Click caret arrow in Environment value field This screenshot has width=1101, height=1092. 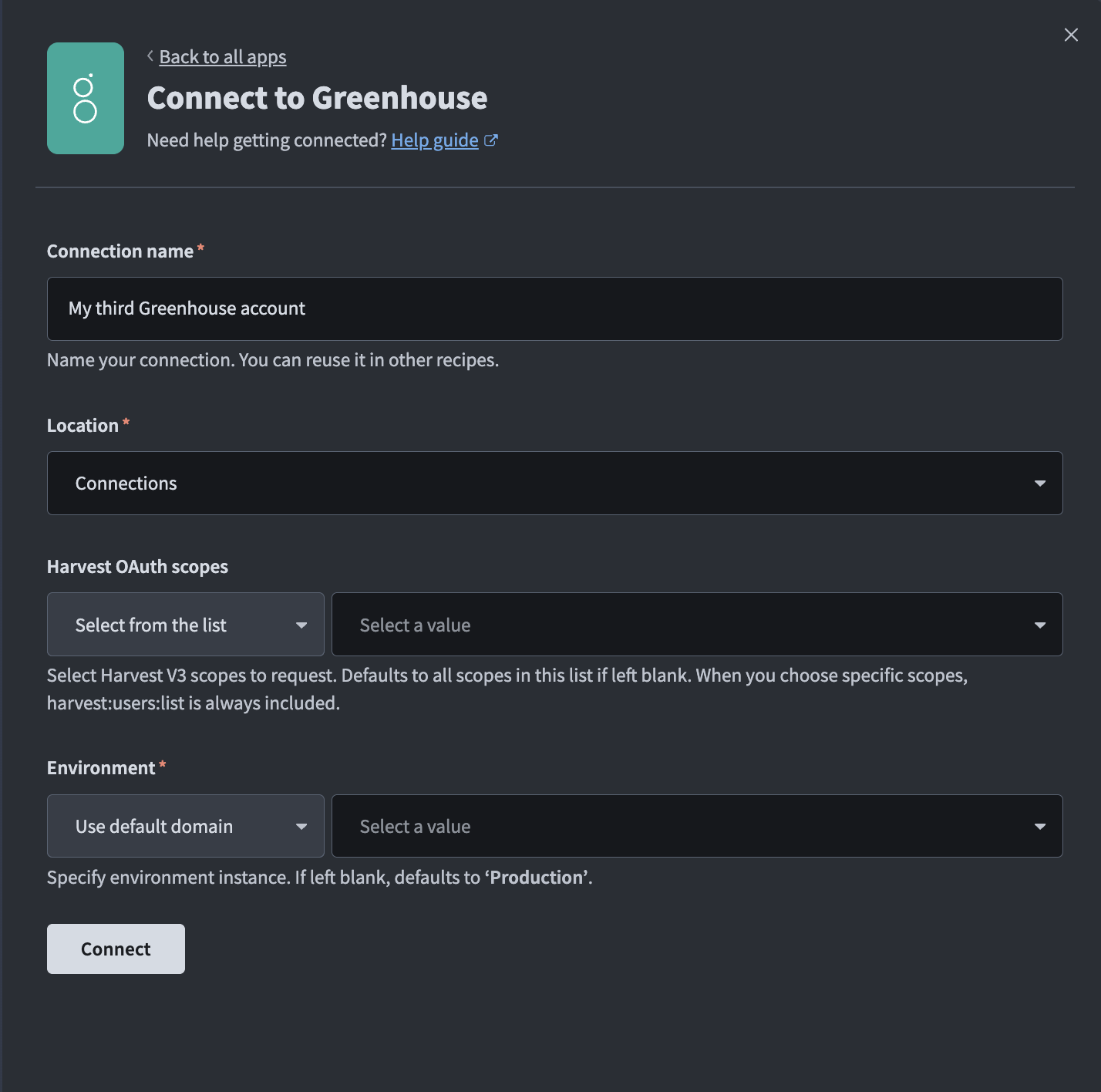pyautogui.click(x=1040, y=827)
